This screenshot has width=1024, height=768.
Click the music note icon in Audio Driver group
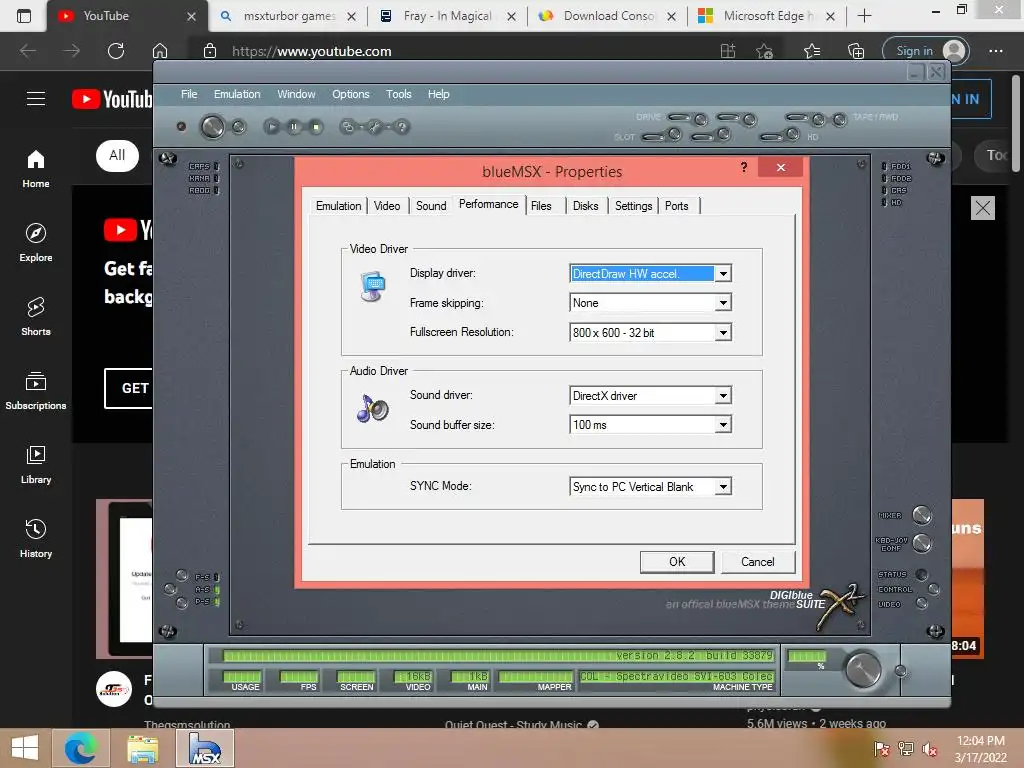(x=372, y=409)
